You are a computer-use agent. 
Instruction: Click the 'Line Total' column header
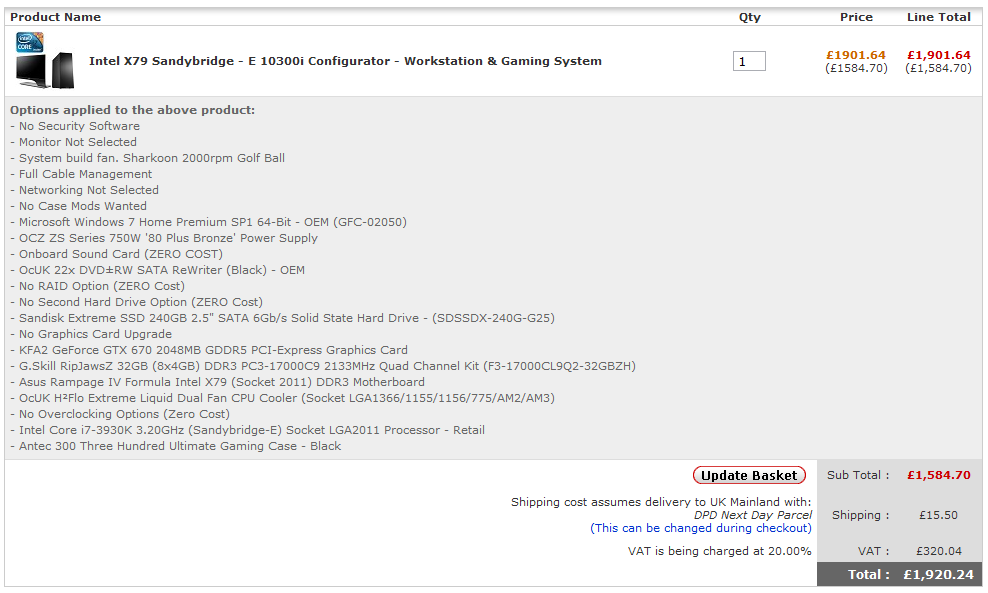(939, 17)
